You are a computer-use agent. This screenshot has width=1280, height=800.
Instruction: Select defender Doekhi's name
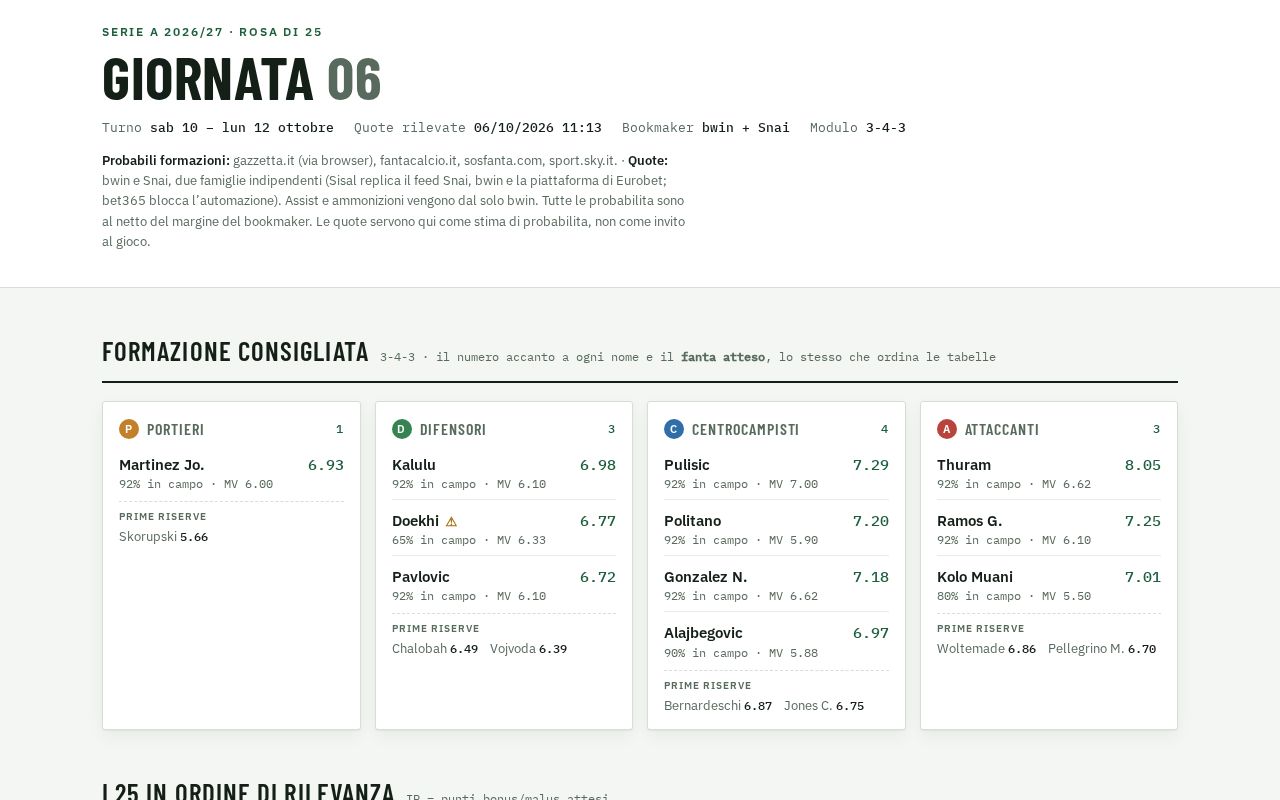416,521
